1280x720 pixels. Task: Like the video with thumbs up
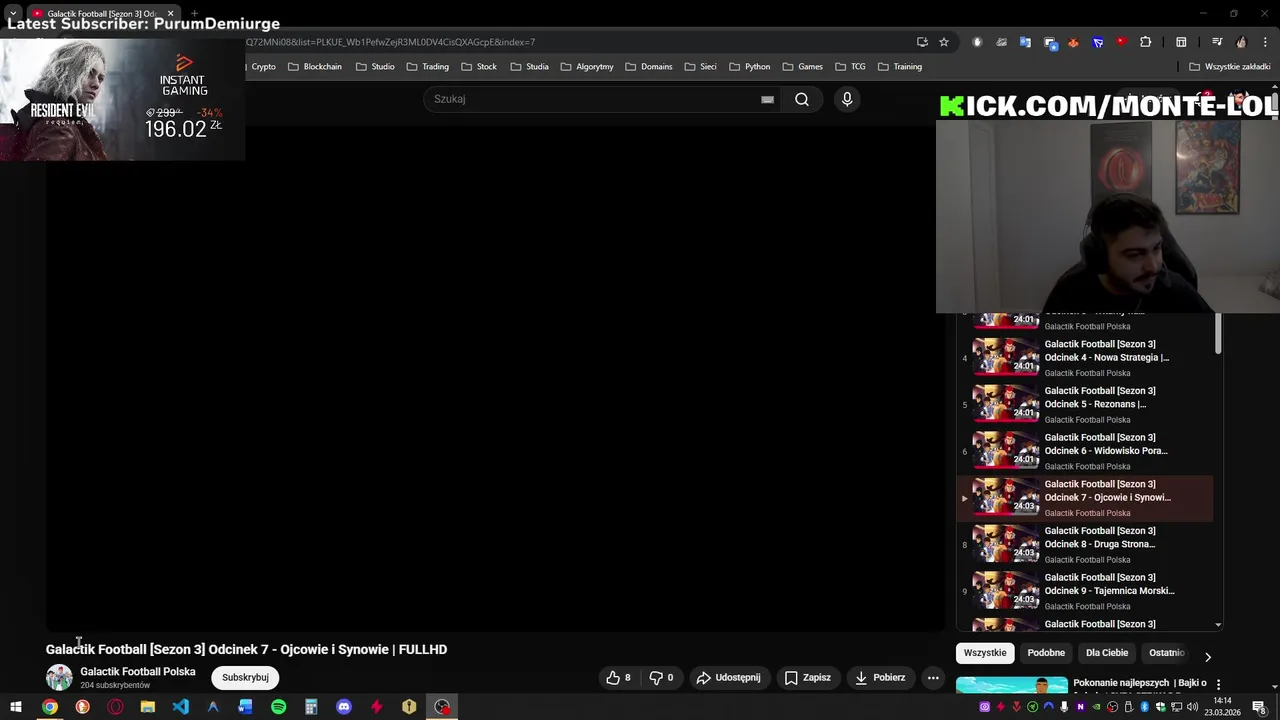618,677
